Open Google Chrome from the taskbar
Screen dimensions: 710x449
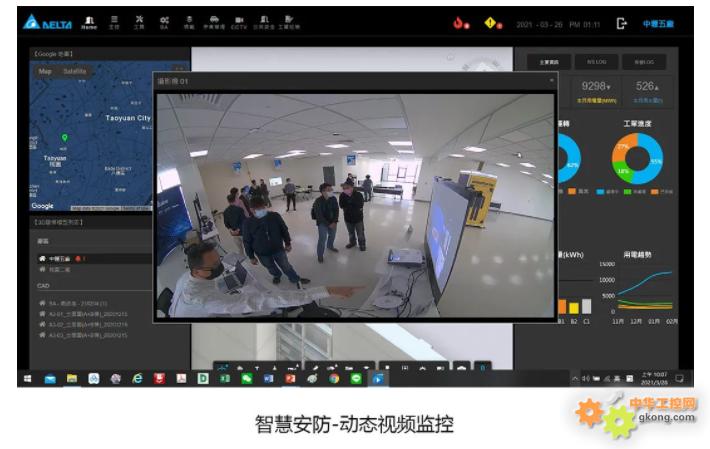click(334, 379)
